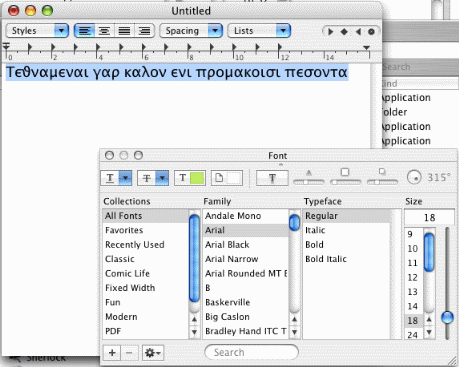Viewport: 459px width, 367px height.
Task: Select the Recently Used collection
Action: (146, 245)
